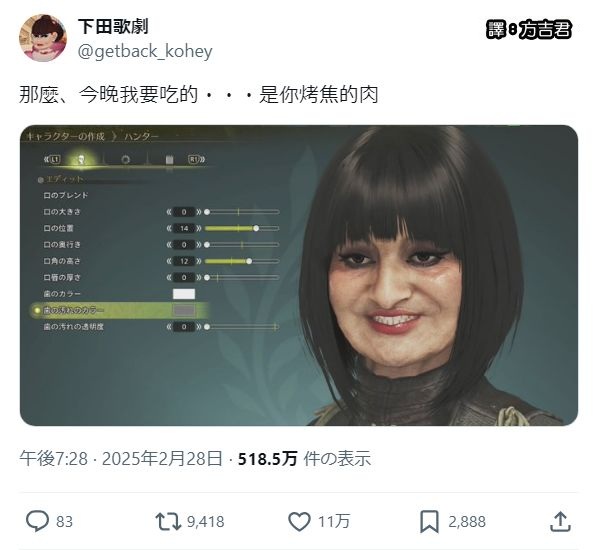Viewport: 598px width, 550px height.
Task: Click the 口角の高さ slider handle
Action: pyautogui.click(x=249, y=261)
